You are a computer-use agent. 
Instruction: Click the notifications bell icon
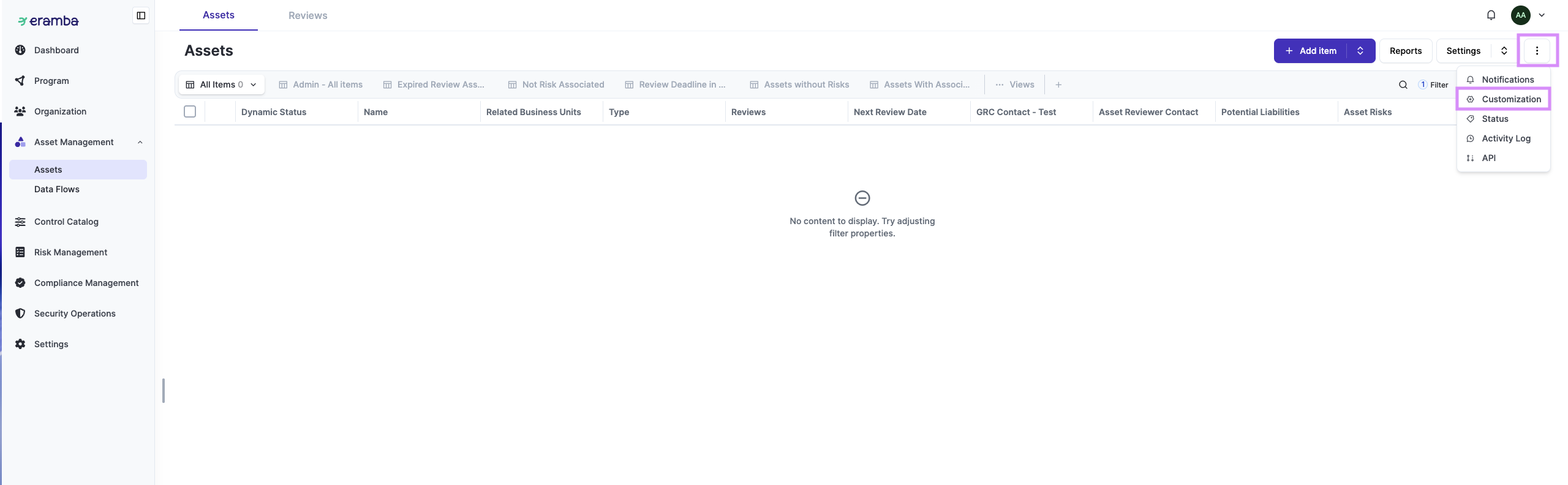point(1491,15)
